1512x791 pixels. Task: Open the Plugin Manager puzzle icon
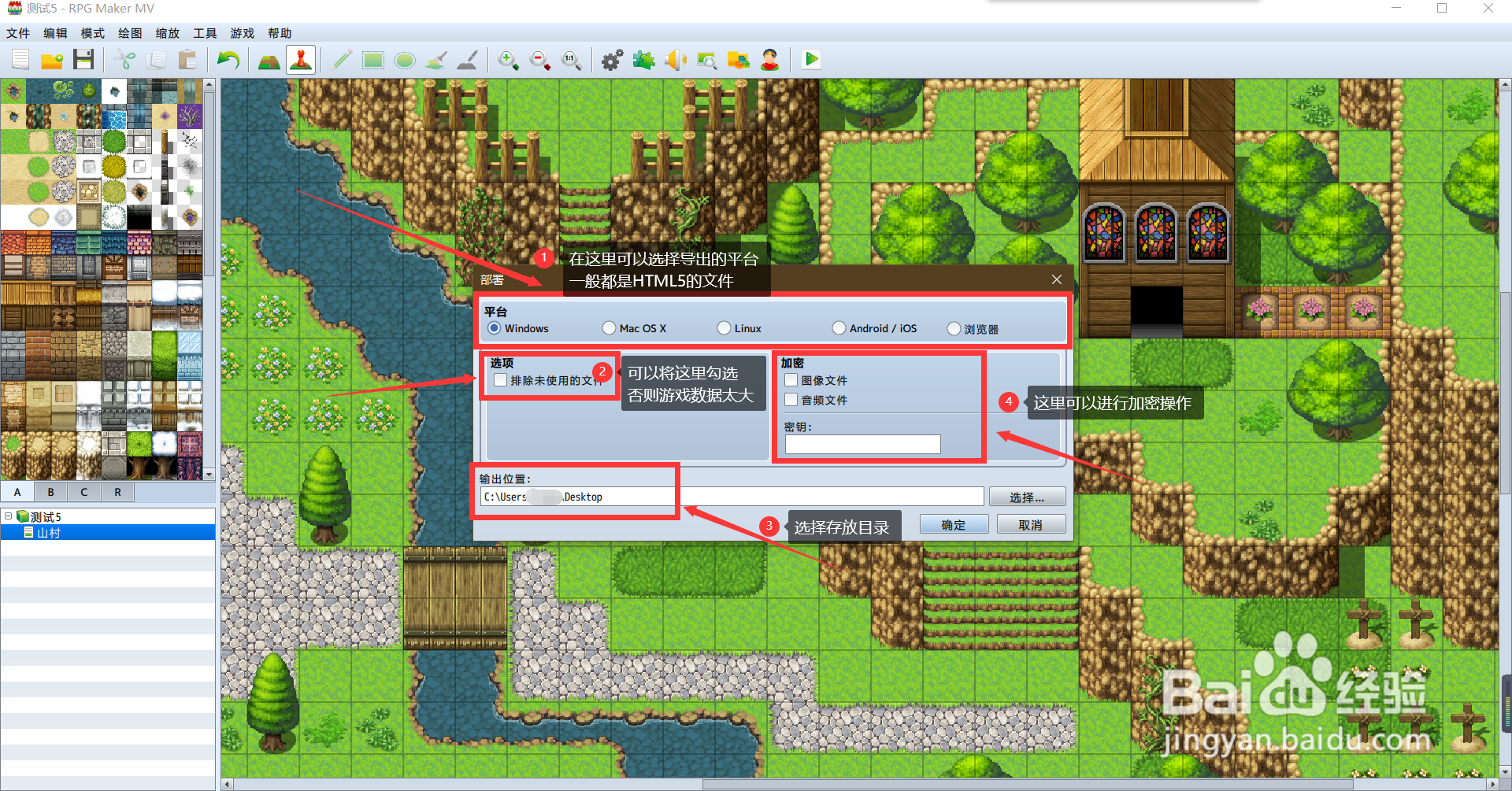[644, 60]
